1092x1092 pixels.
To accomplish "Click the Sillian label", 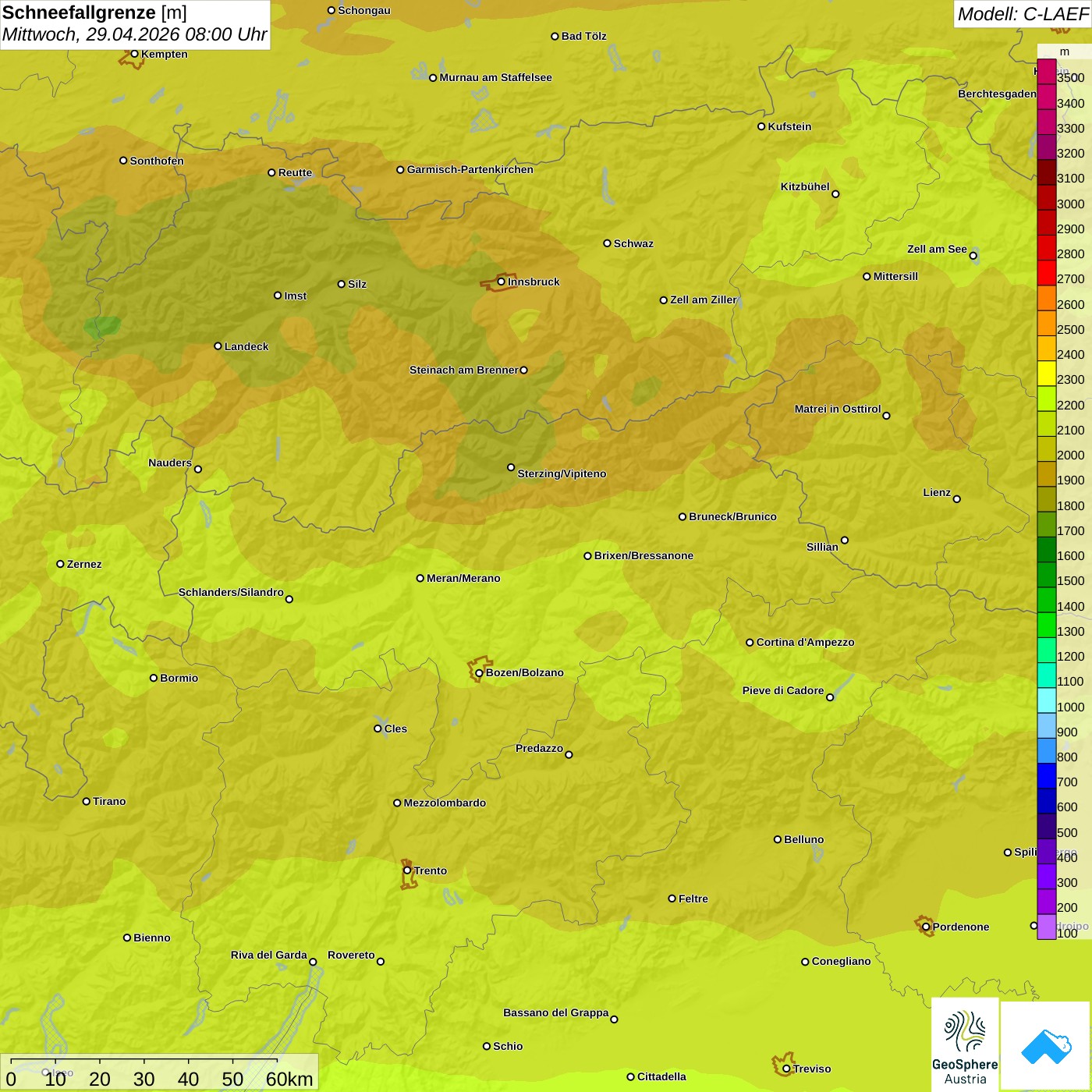I will [822, 547].
